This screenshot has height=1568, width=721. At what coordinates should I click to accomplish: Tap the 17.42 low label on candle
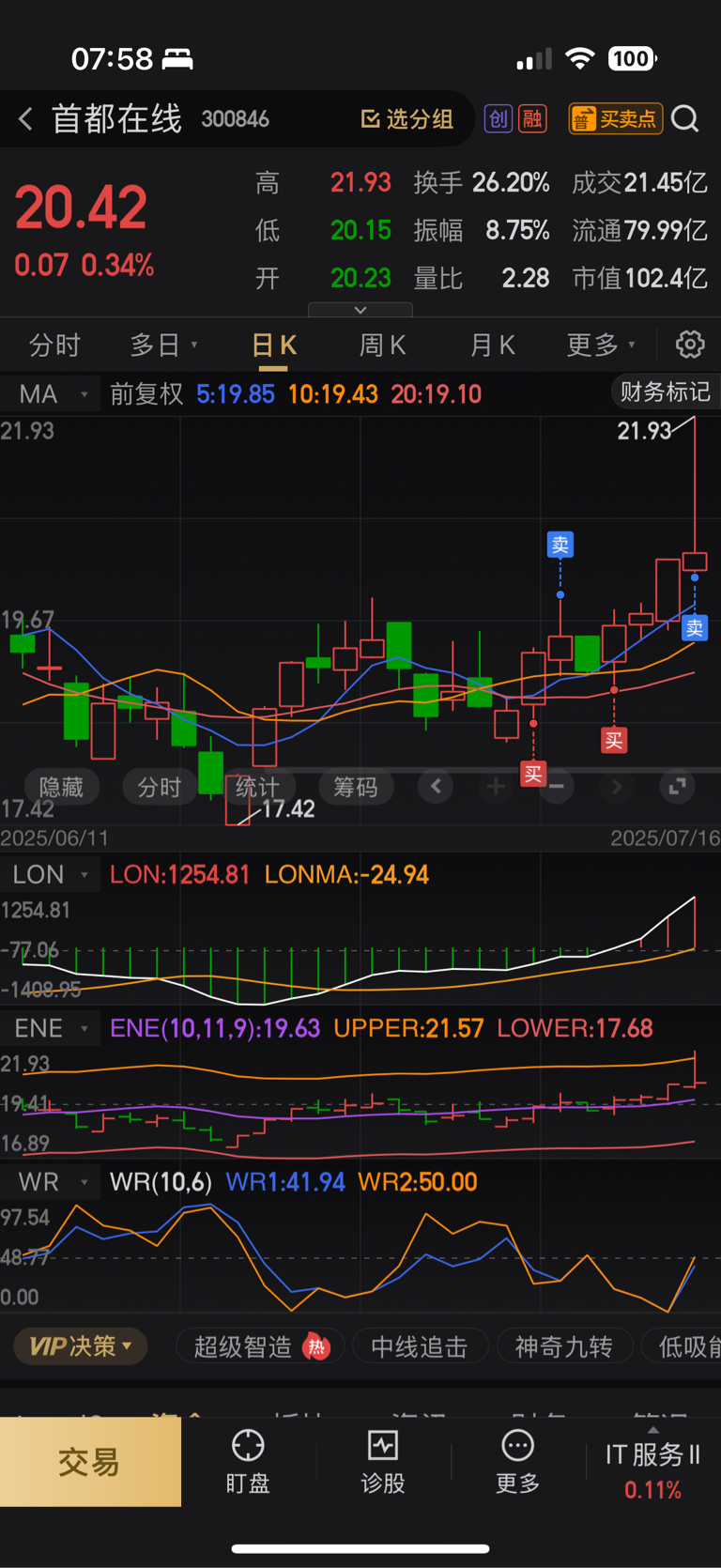pyautogui.click(x=288, y=809)
